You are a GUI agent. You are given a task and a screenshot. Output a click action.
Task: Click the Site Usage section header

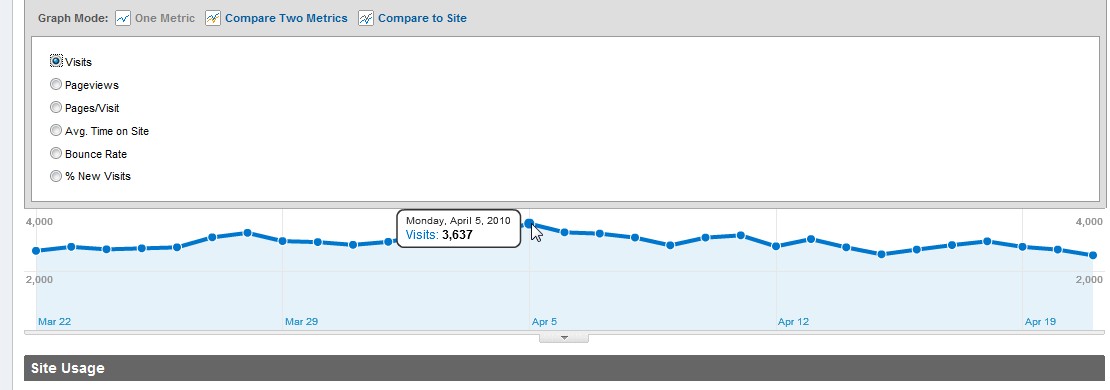(x=564, y=368)
